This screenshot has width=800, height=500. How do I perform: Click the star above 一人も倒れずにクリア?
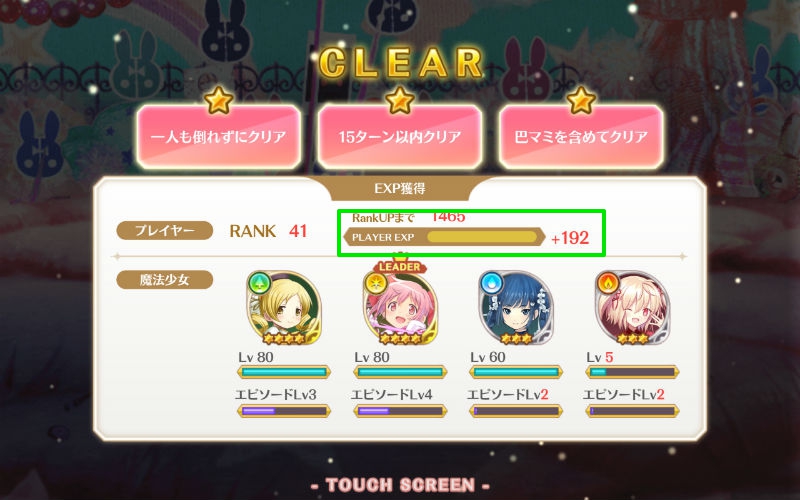218,100
